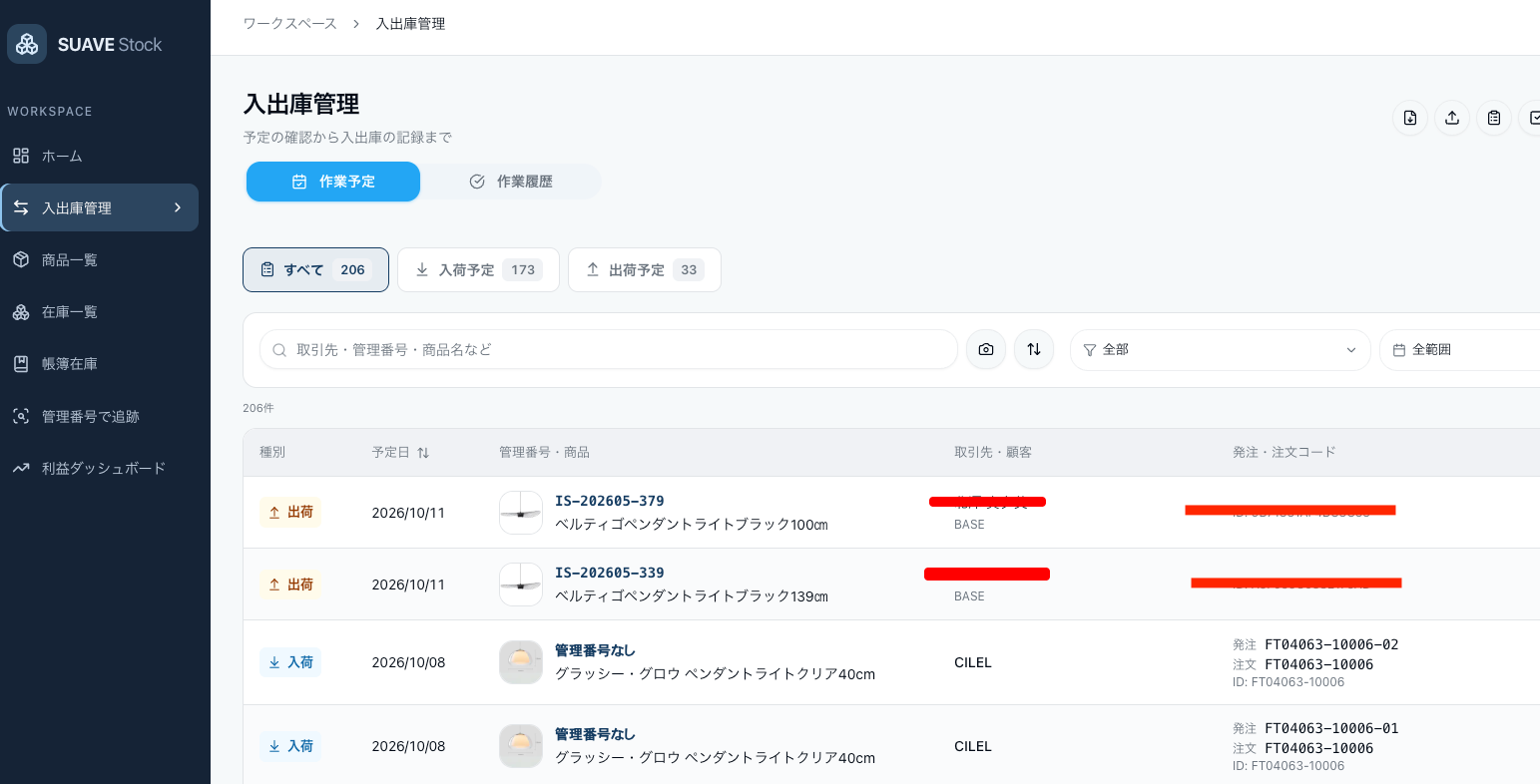Screen dimensions: 1540x784
Task: Select 入出庫管理 in the sidebar
Action: 100,207
